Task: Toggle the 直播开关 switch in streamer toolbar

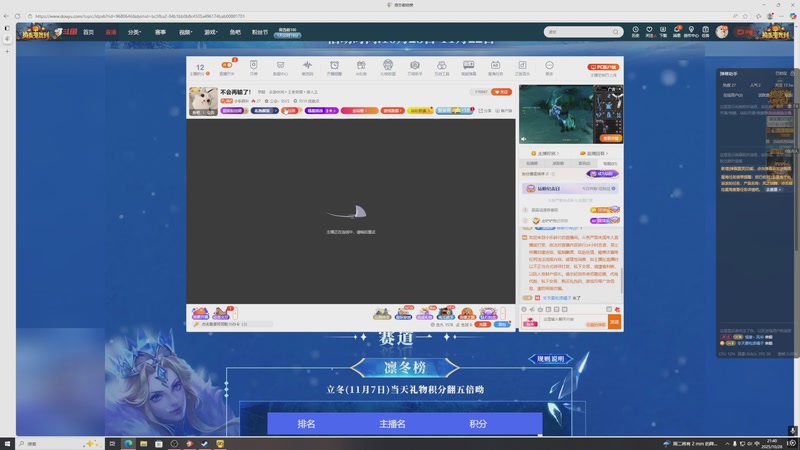Action: (x=227, y=65)
